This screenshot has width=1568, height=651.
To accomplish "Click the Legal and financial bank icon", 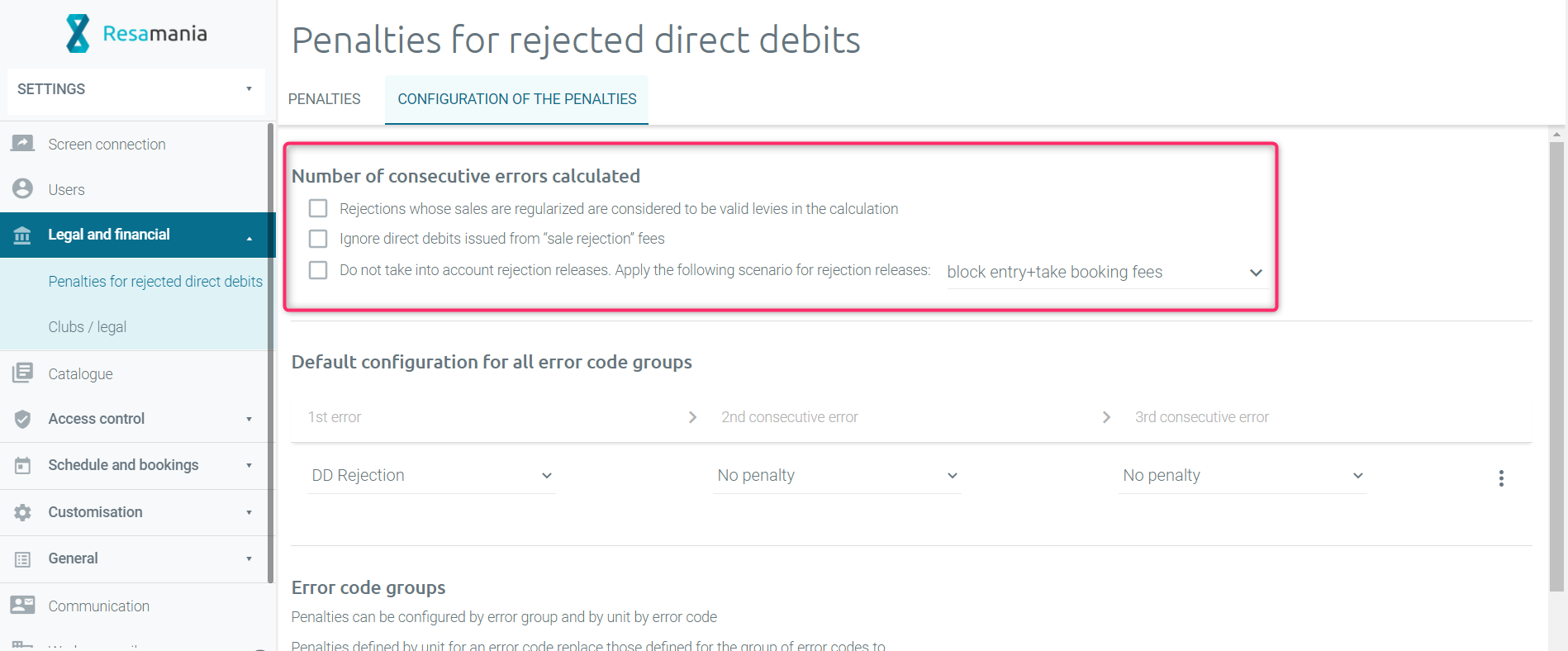I will click(22, 235).
